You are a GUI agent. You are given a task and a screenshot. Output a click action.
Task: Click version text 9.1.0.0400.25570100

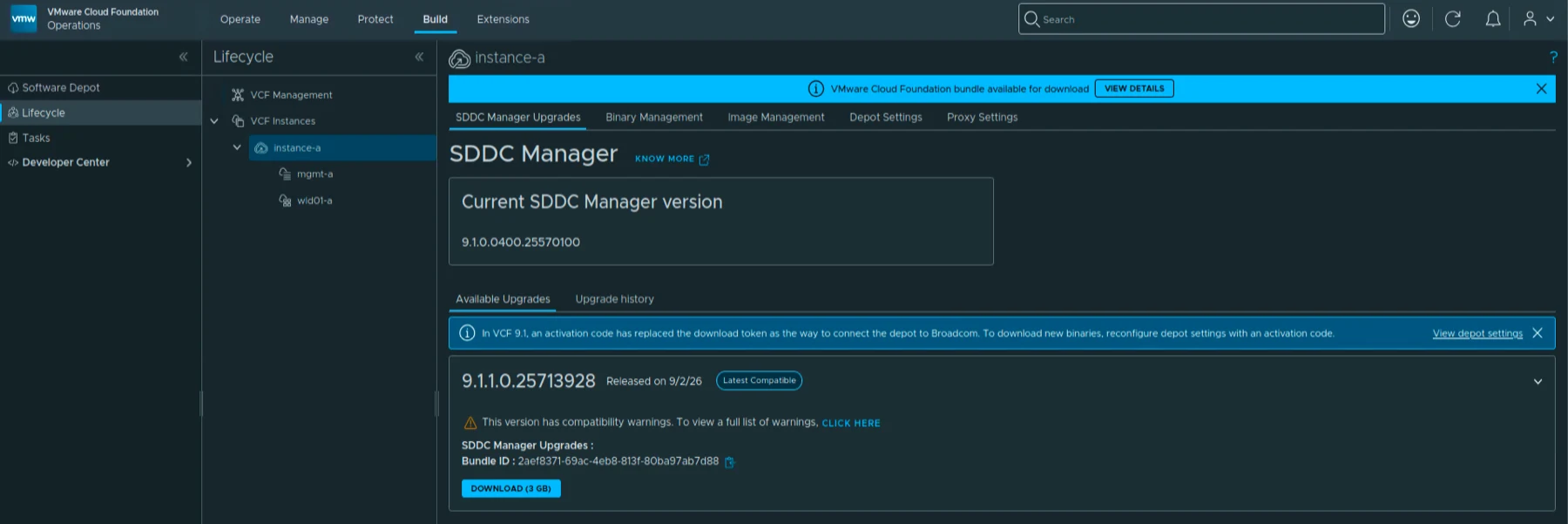[x=521, y=242]
